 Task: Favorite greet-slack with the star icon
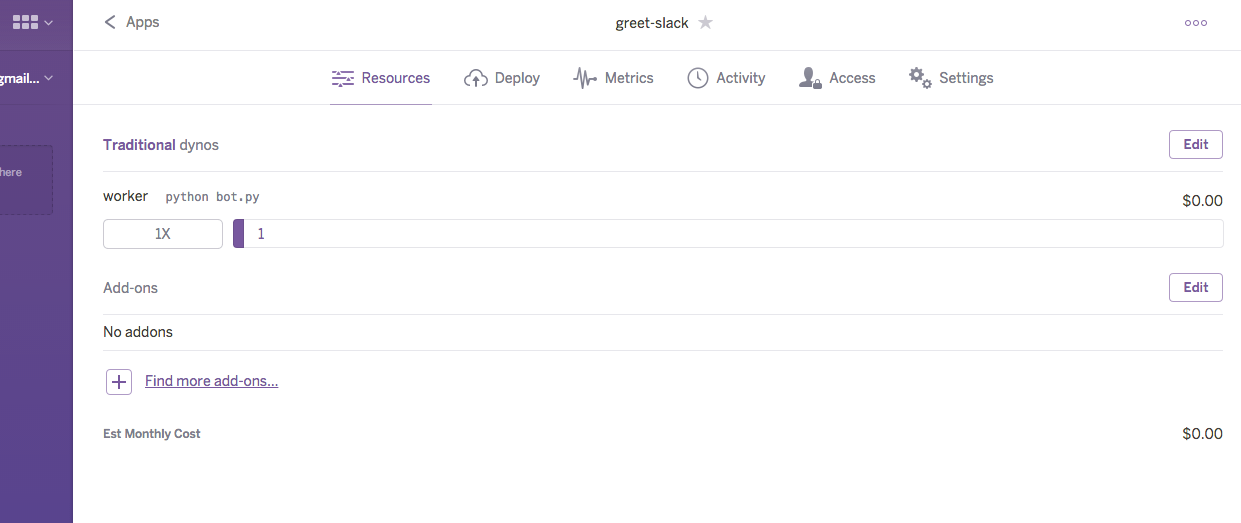(705, 22)
